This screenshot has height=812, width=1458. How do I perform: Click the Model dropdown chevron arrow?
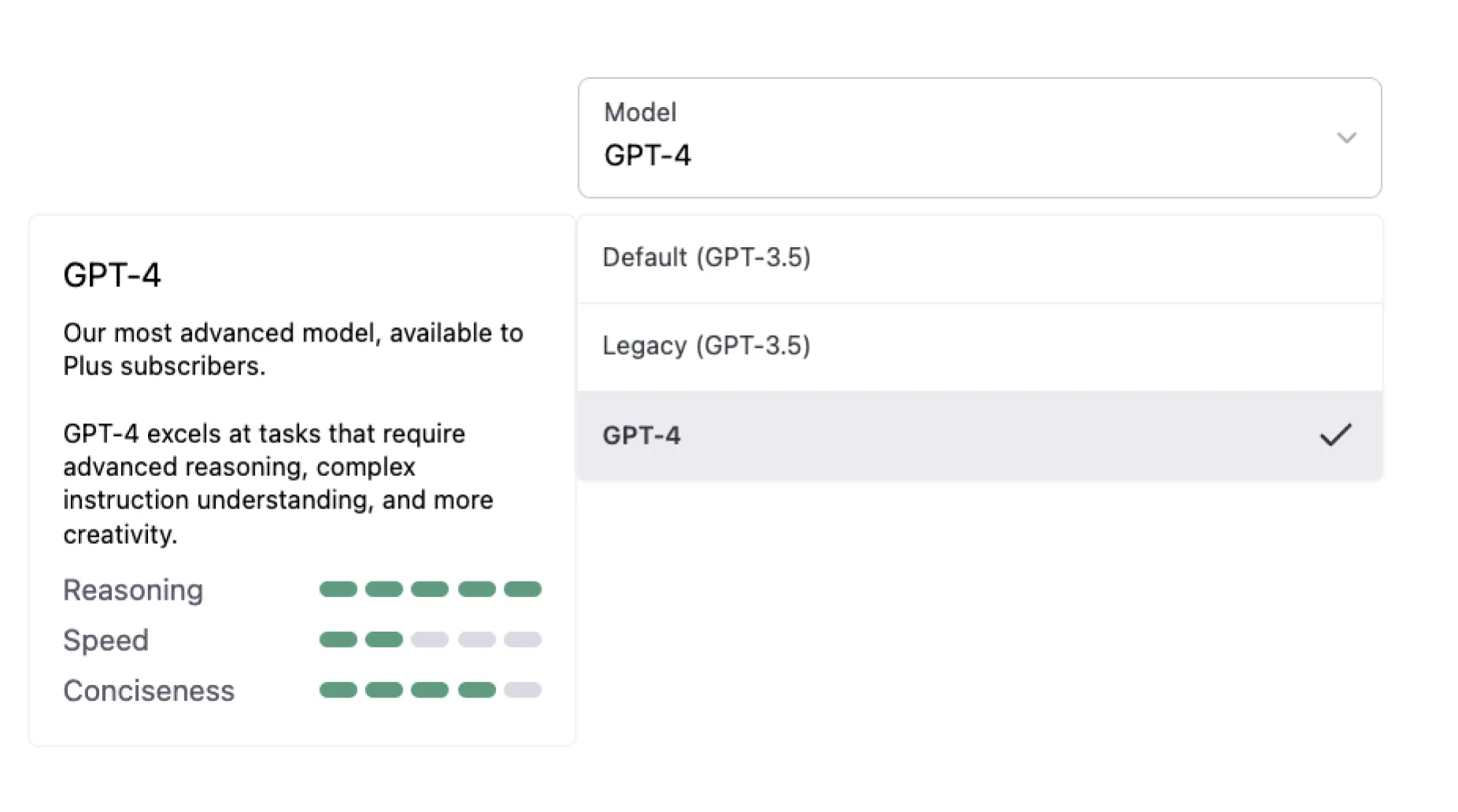click(1346, 138)
